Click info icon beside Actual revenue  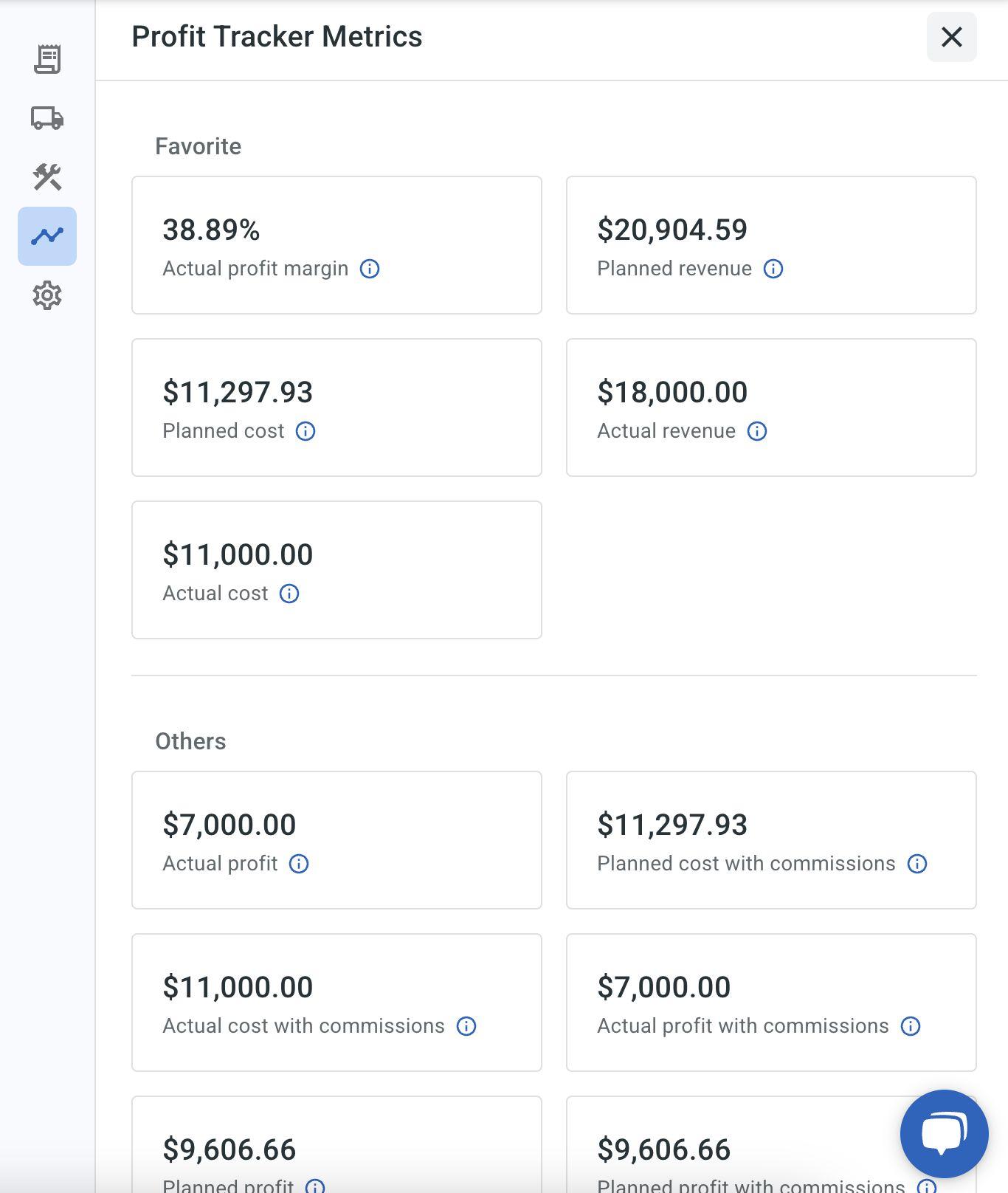757,431
